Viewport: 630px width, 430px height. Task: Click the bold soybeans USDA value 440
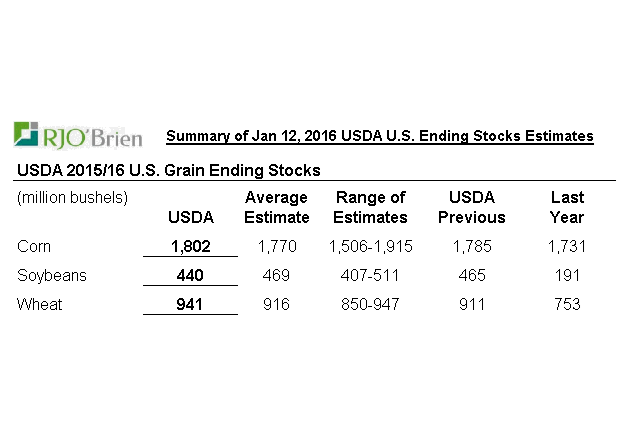190,275
